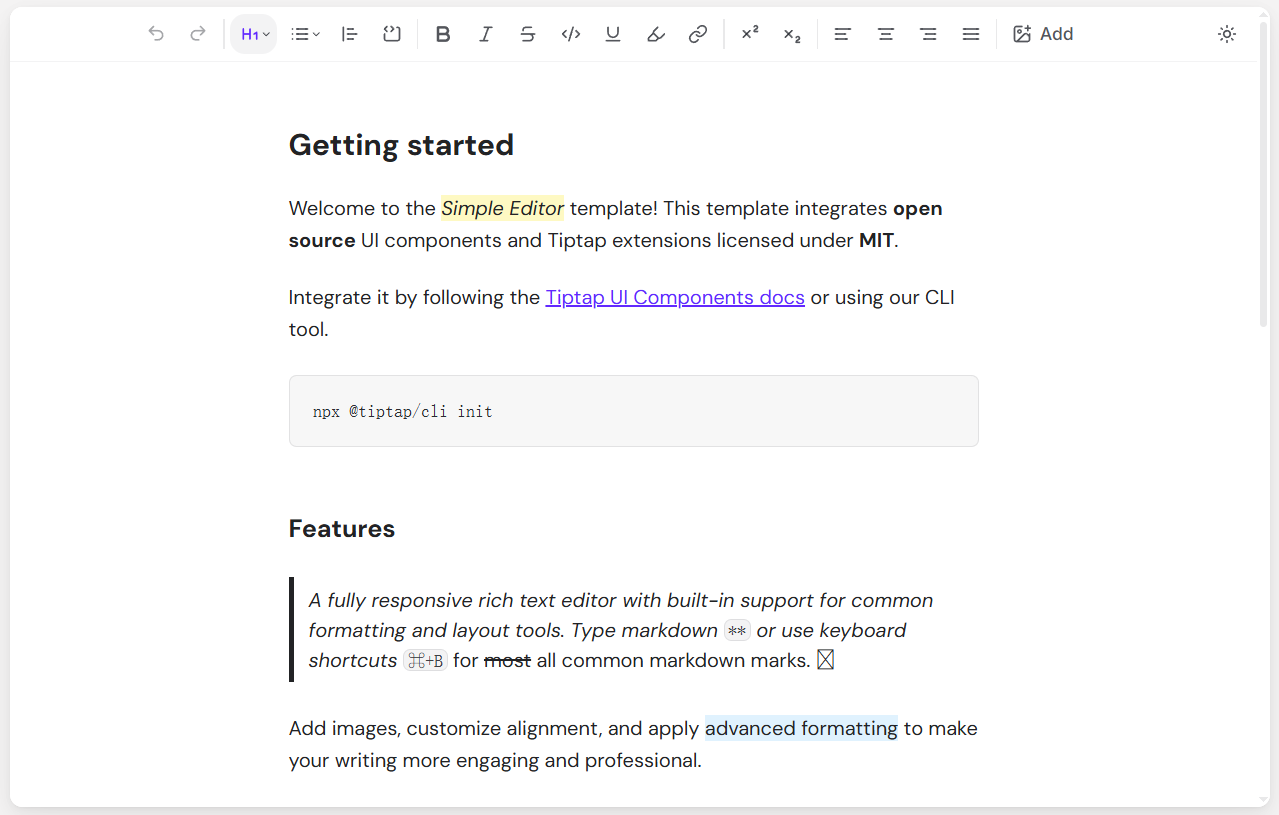The width and height of the screenshot is (1279, 815).
Task: Toggle bold formatting
Action: pyautogui.click(x=443, y=34)
